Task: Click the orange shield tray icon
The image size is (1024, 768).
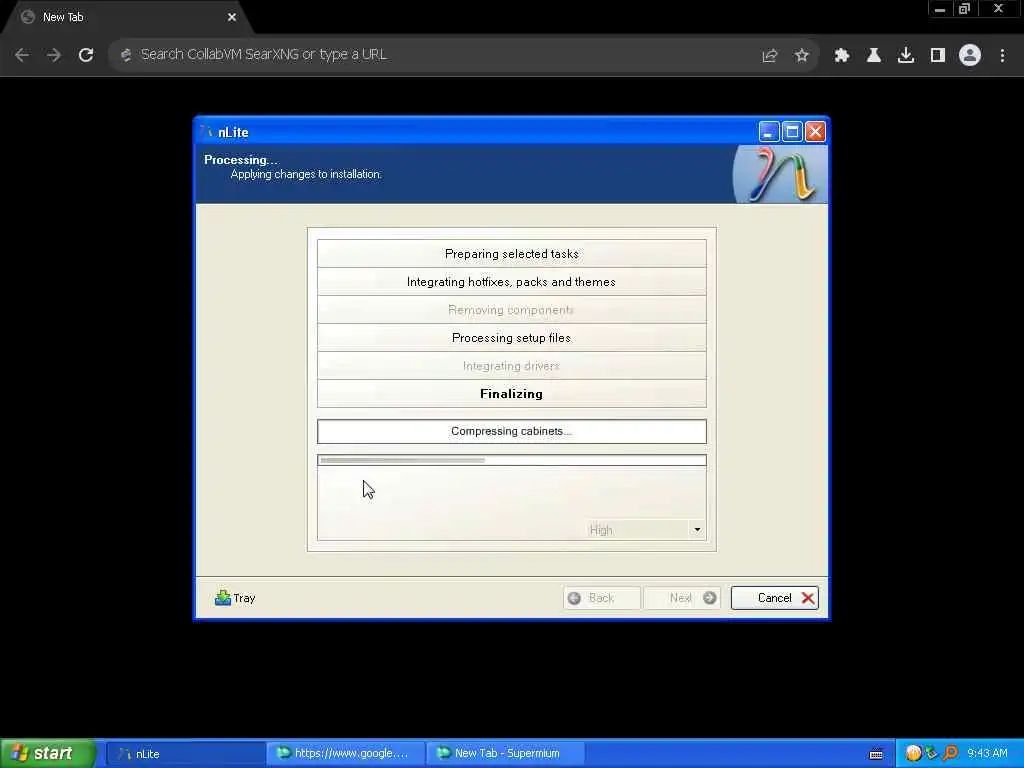Action: click(x=913, y=753)
